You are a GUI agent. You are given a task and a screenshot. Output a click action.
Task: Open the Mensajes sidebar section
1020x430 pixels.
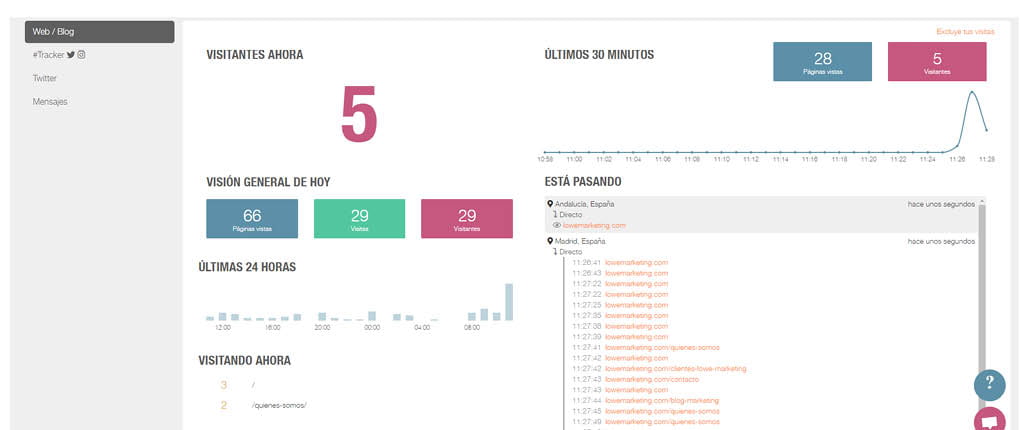point(50,102)
